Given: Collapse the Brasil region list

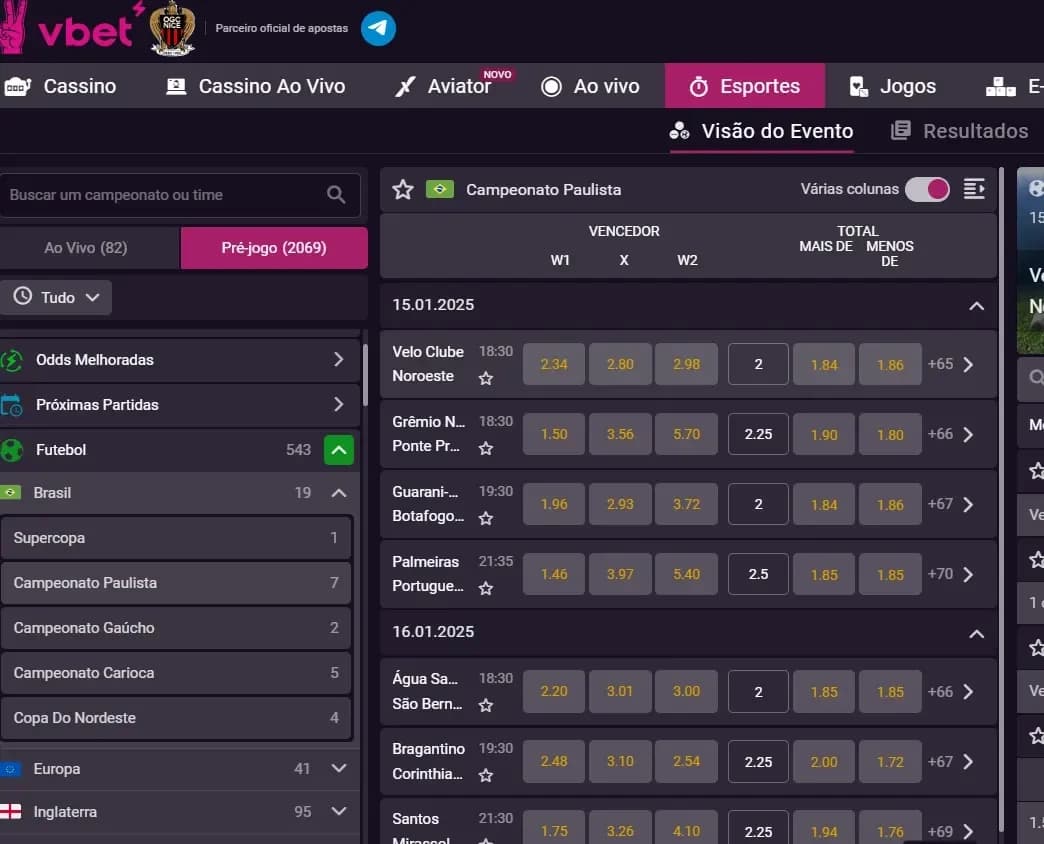Looking at the screenshot, I should [339, 493].
